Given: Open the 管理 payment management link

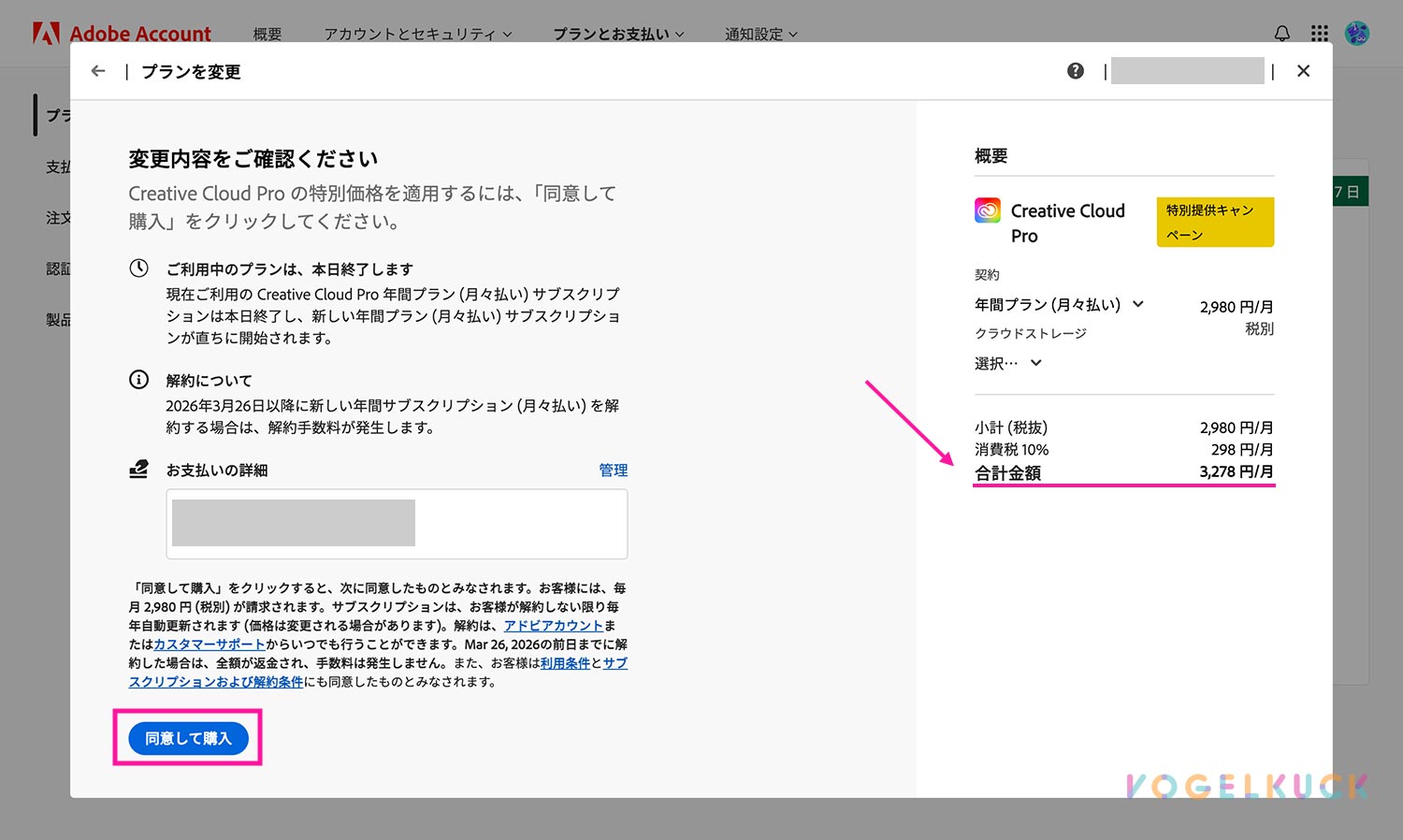Looking at the screenshot, I should tap(614, 469).
